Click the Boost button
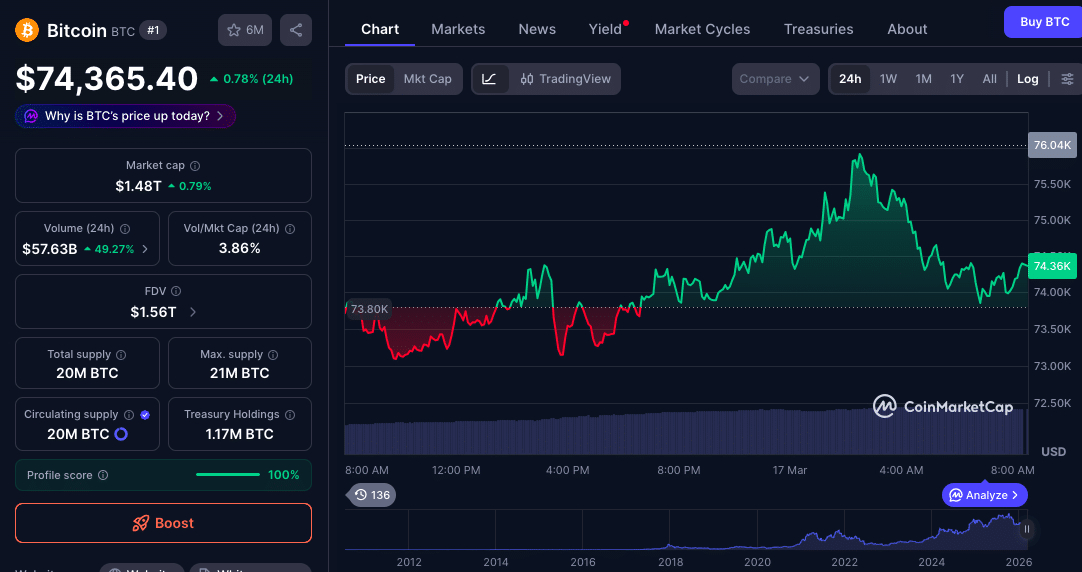 click(164, 523)
